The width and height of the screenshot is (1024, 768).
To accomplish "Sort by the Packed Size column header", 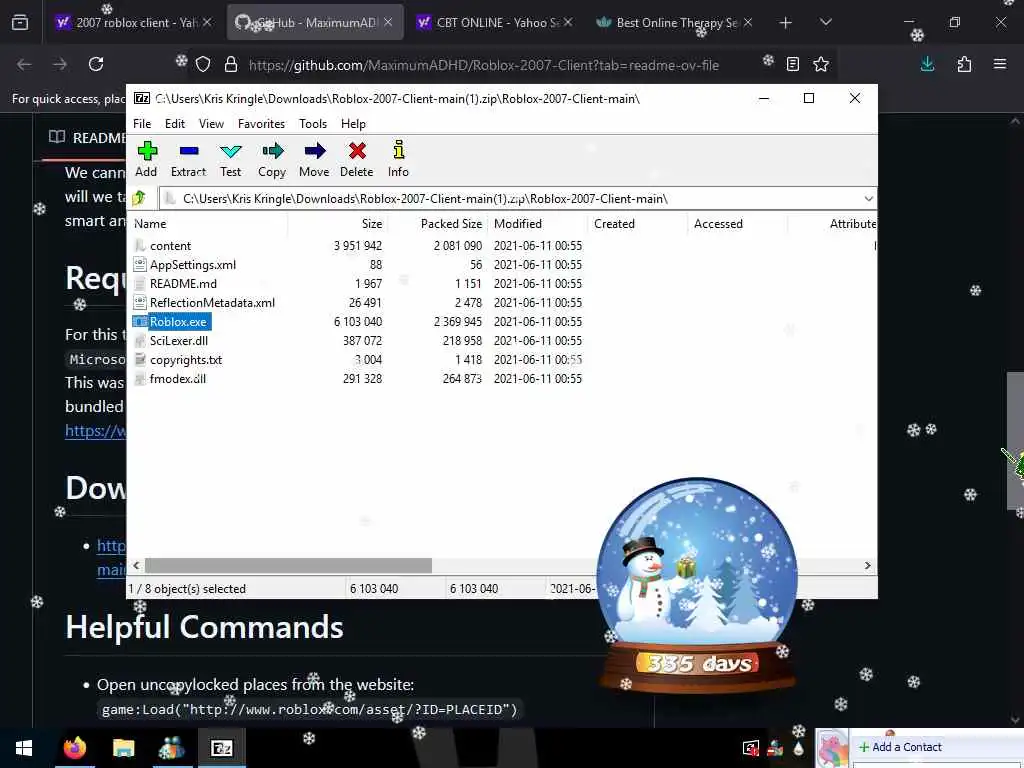I will pyautogui.click(x=438, y=223).
